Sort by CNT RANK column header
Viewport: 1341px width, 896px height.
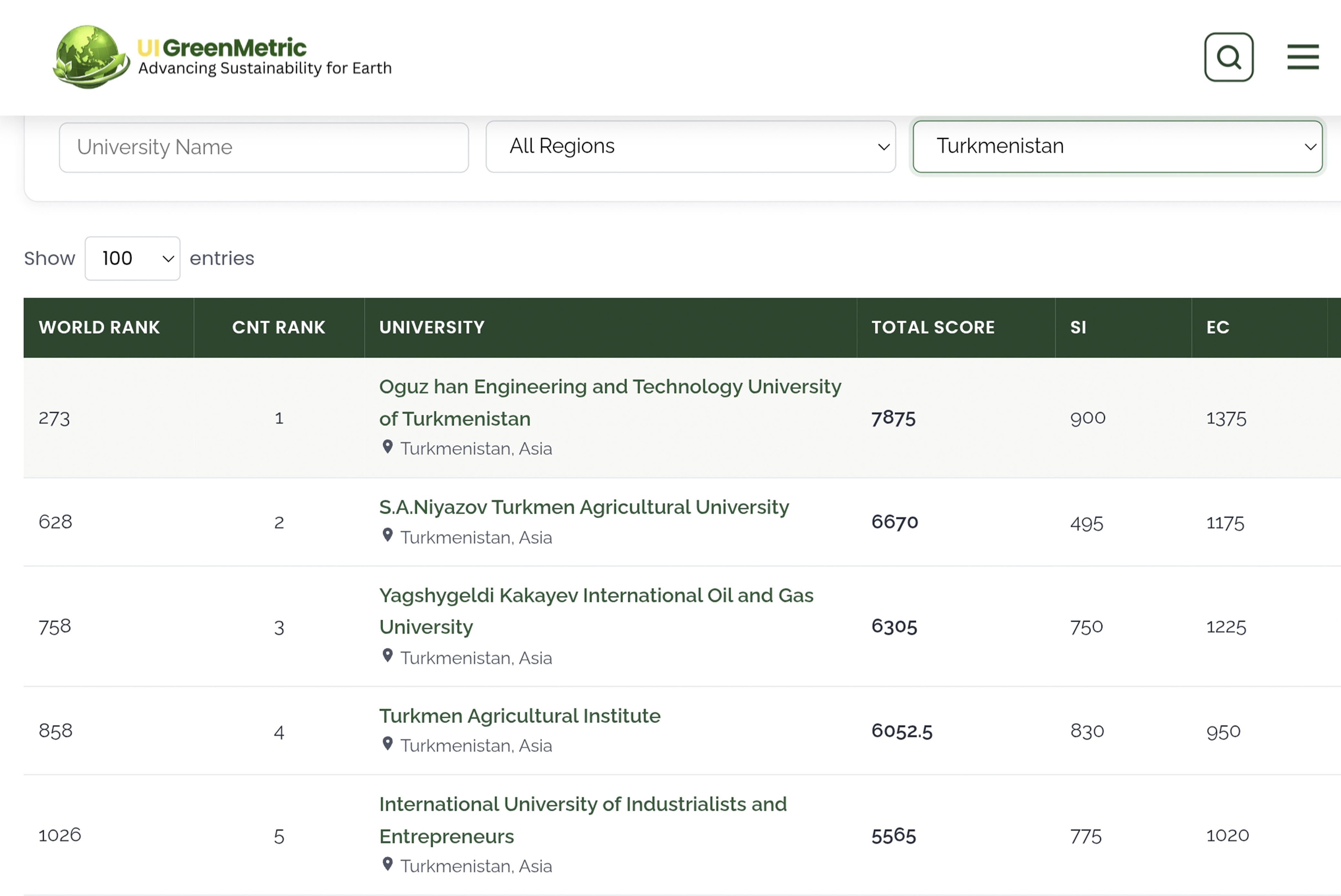[x=278, y=327]
